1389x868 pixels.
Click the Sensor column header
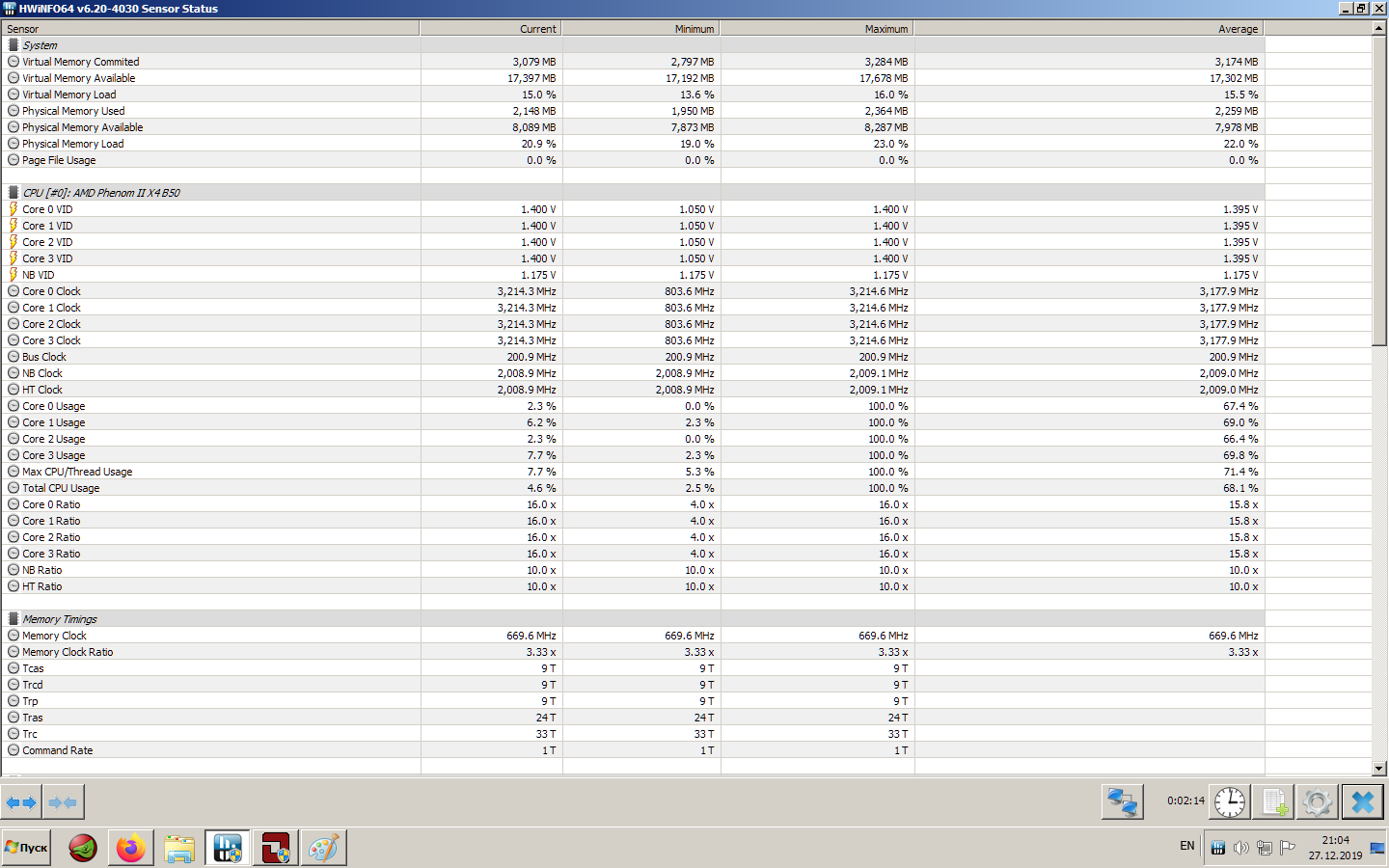coord(210,29)
